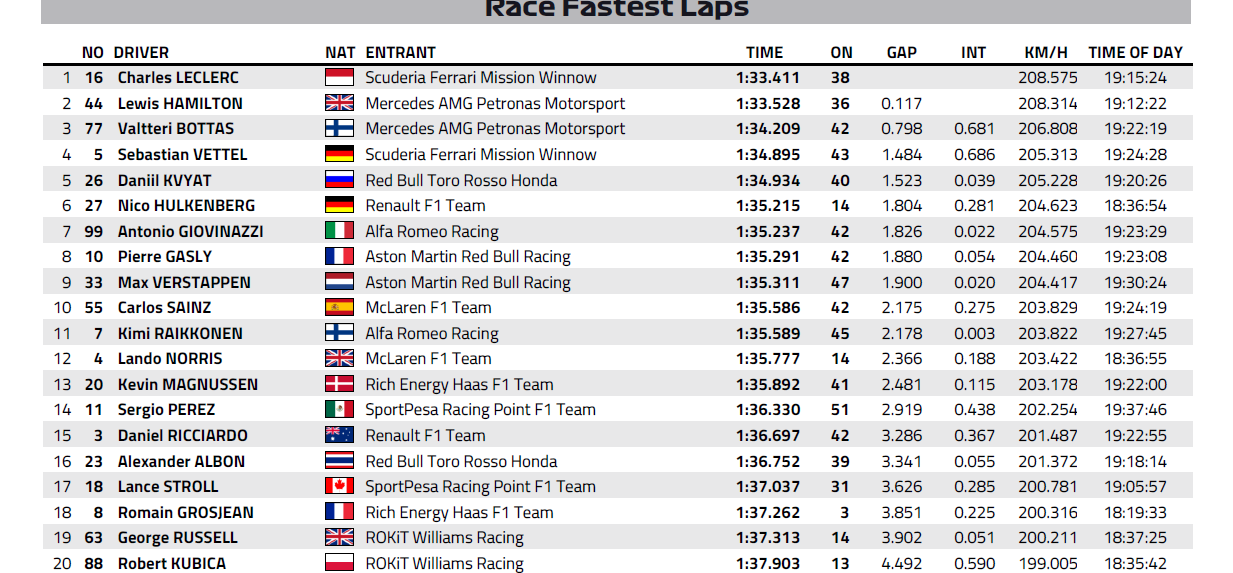Click George RUSSELL driver name

click(178, 538)
